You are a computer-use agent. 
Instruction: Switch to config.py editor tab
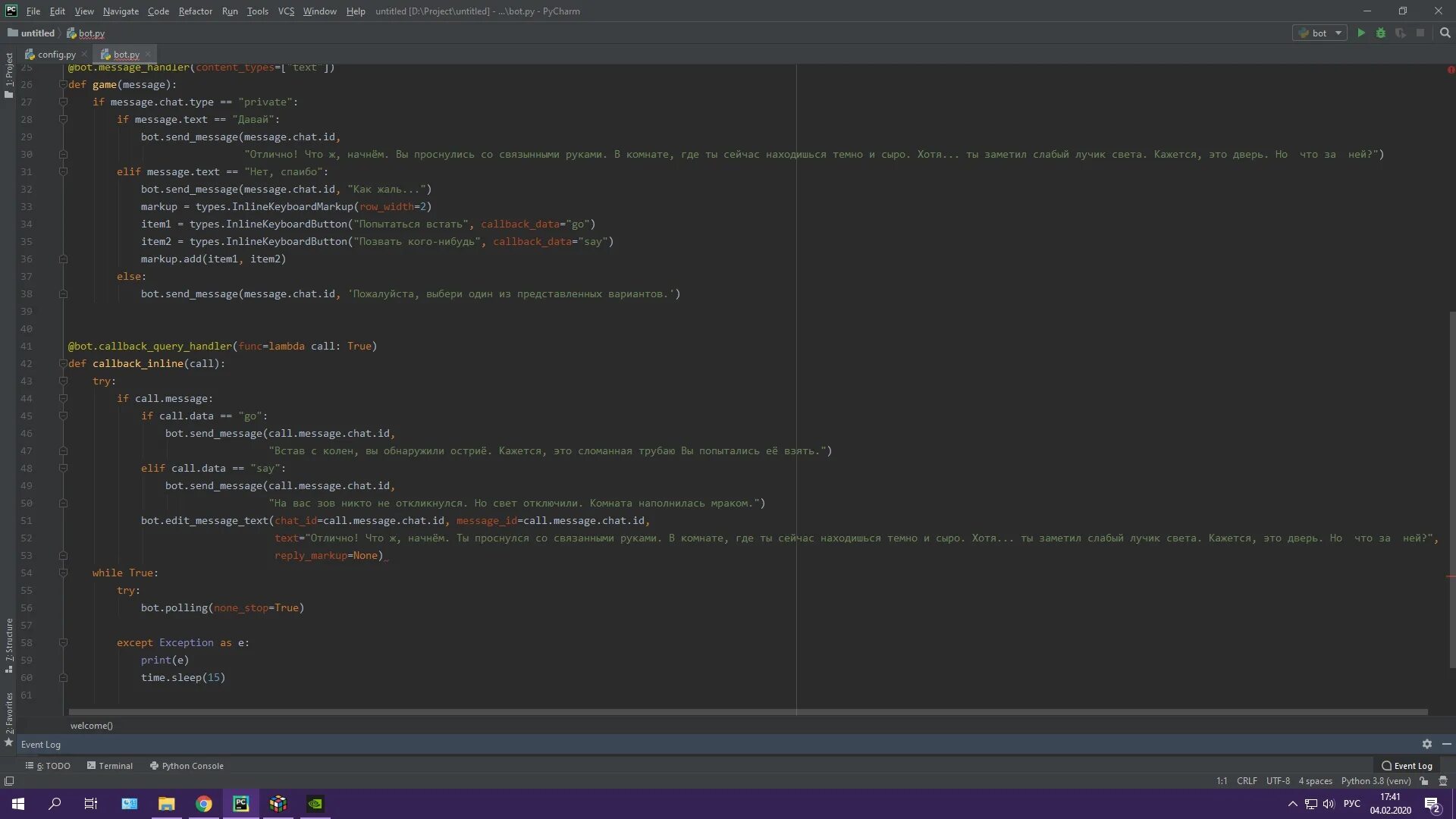[56, 54]
